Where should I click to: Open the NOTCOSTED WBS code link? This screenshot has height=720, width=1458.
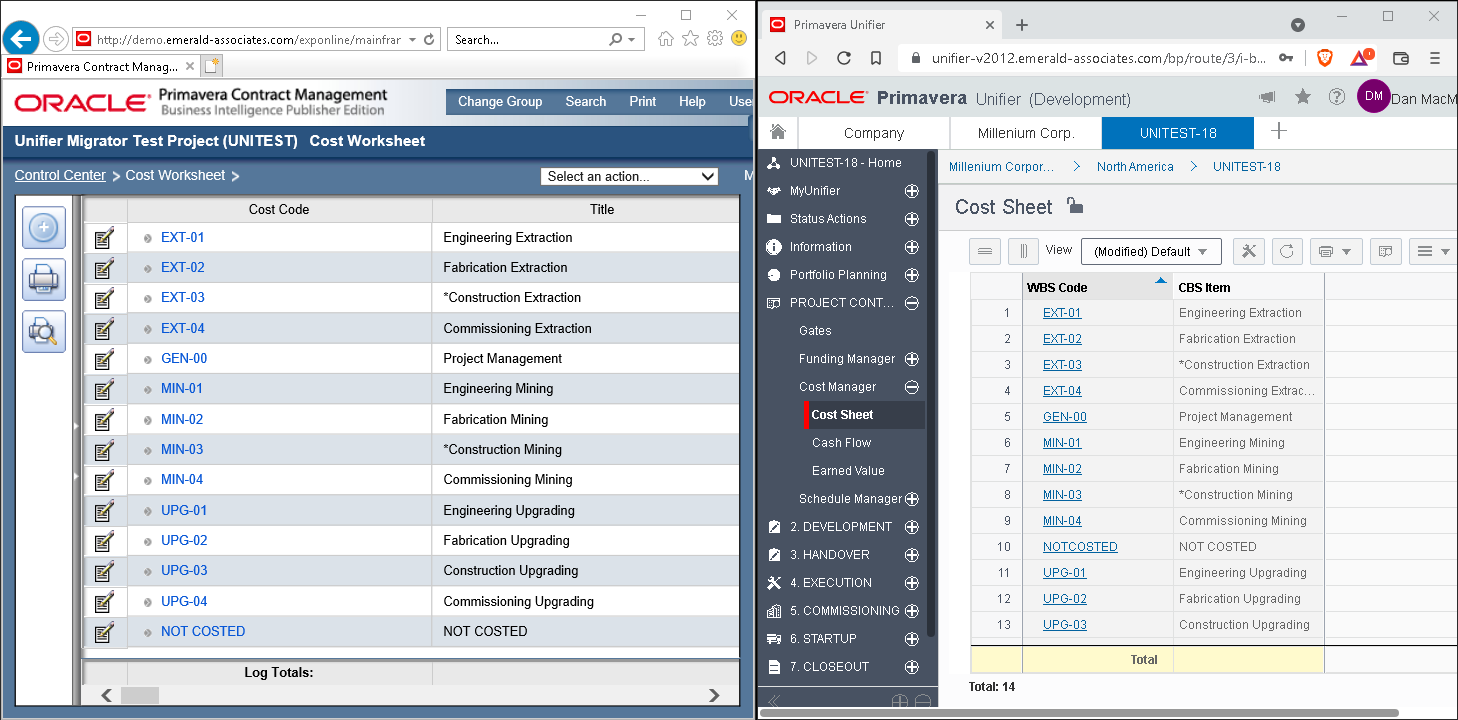coord(1079,547)
